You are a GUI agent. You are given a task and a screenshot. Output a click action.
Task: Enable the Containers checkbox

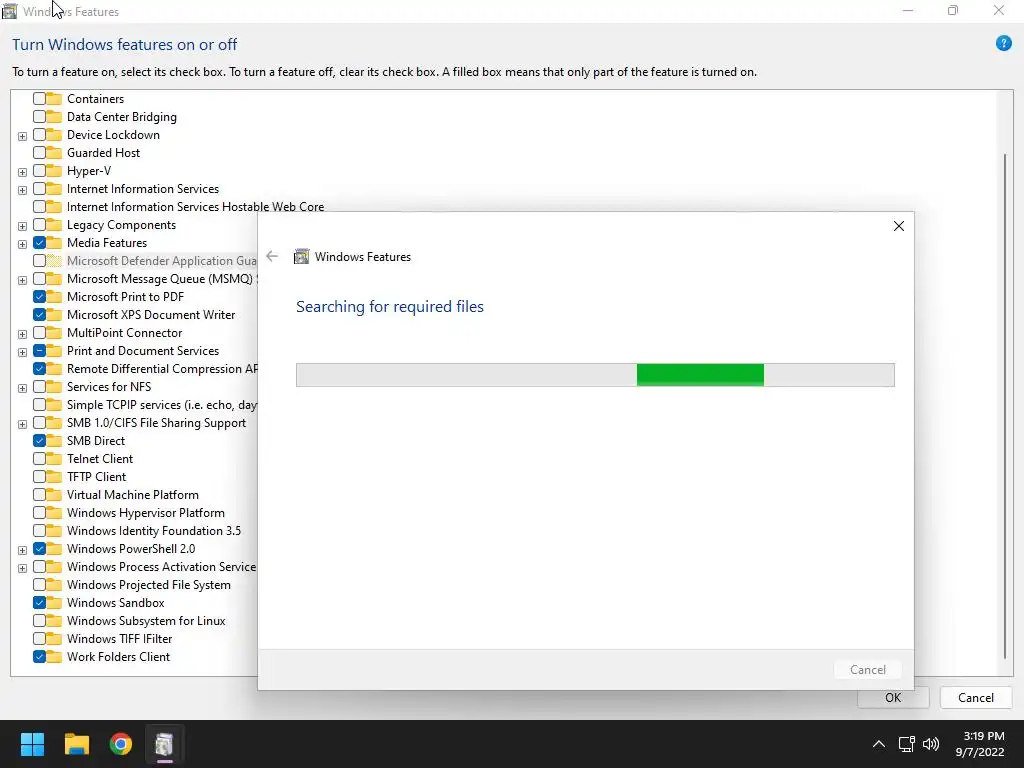click(x=39, y=99)
